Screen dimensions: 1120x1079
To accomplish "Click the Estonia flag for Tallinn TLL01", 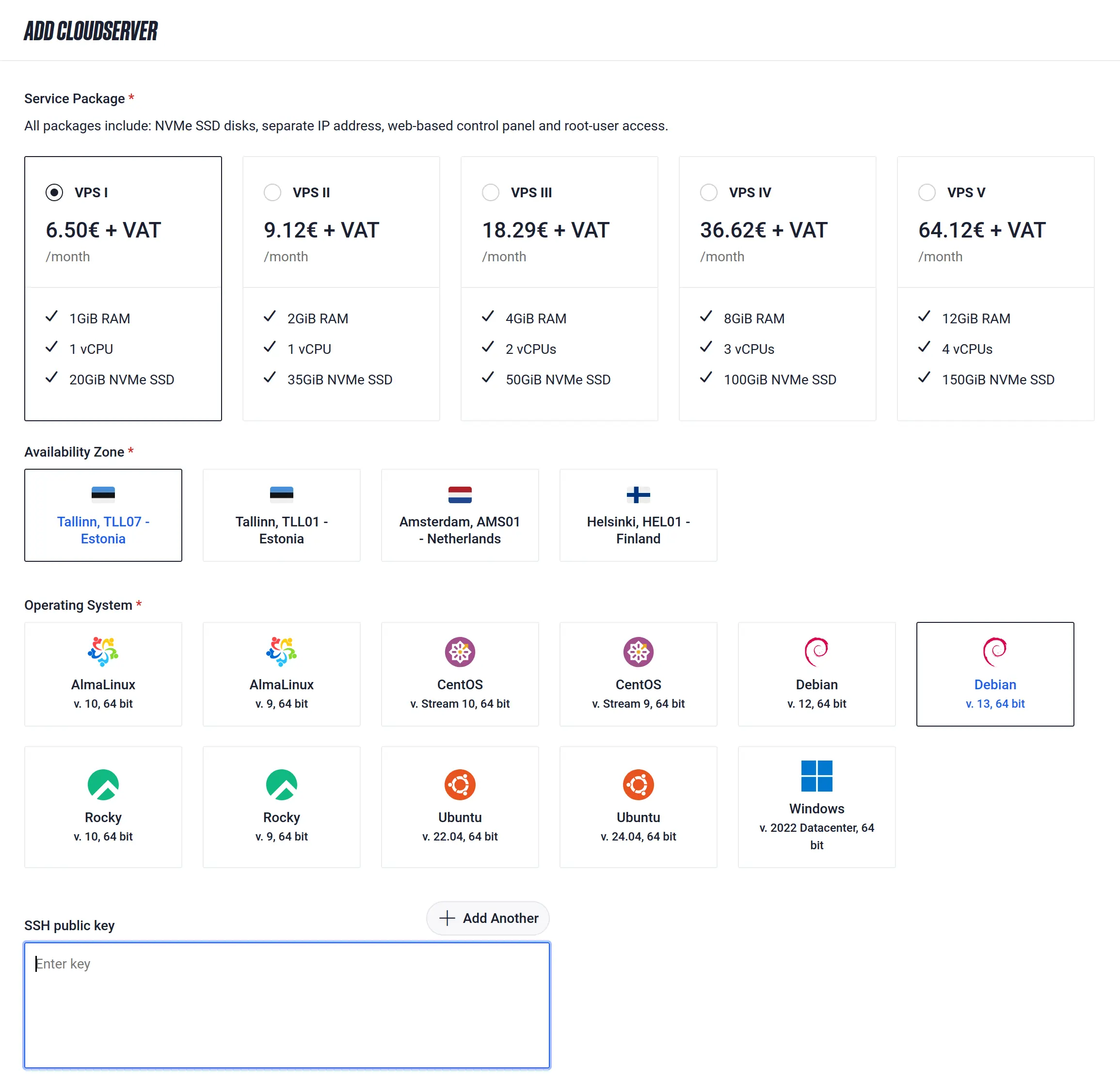I will 281,494.
